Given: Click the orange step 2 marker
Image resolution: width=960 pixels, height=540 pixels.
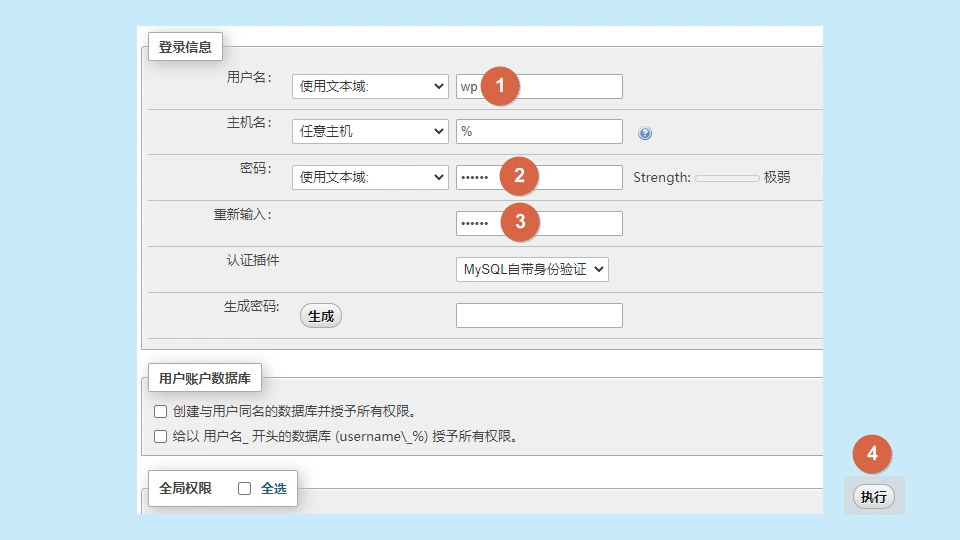Looking at the screenshot, I should click(519, 177).
